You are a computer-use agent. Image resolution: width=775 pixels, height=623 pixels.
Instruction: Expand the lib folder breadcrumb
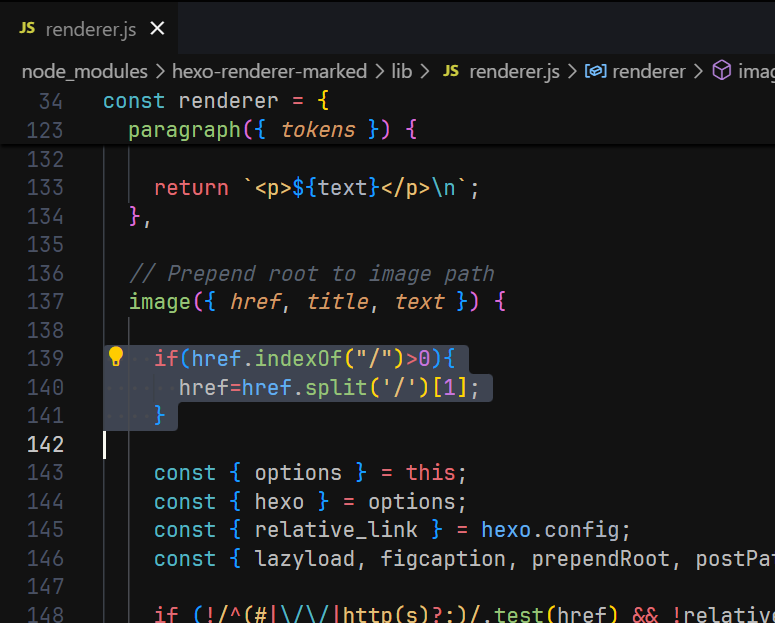[x=402, y=71]
